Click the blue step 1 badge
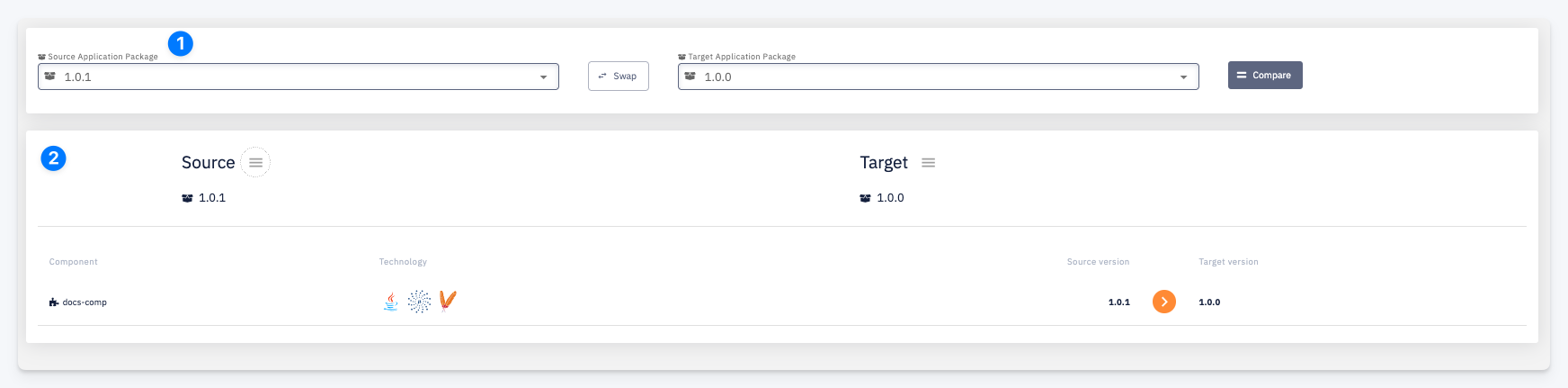The width and height of the screenshot is (1568, 388). [x=181, y=43]
